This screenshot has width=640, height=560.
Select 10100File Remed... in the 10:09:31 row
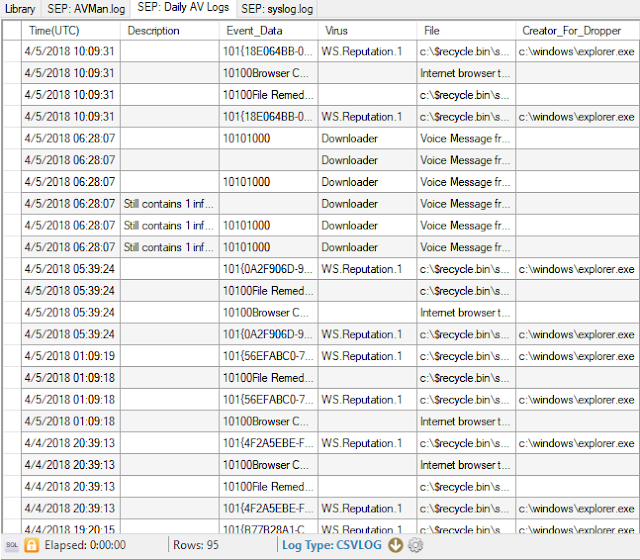(268, 95)
